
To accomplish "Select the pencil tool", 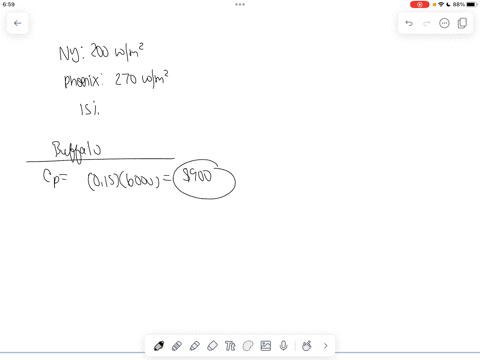I will click(x=194, y=346).
